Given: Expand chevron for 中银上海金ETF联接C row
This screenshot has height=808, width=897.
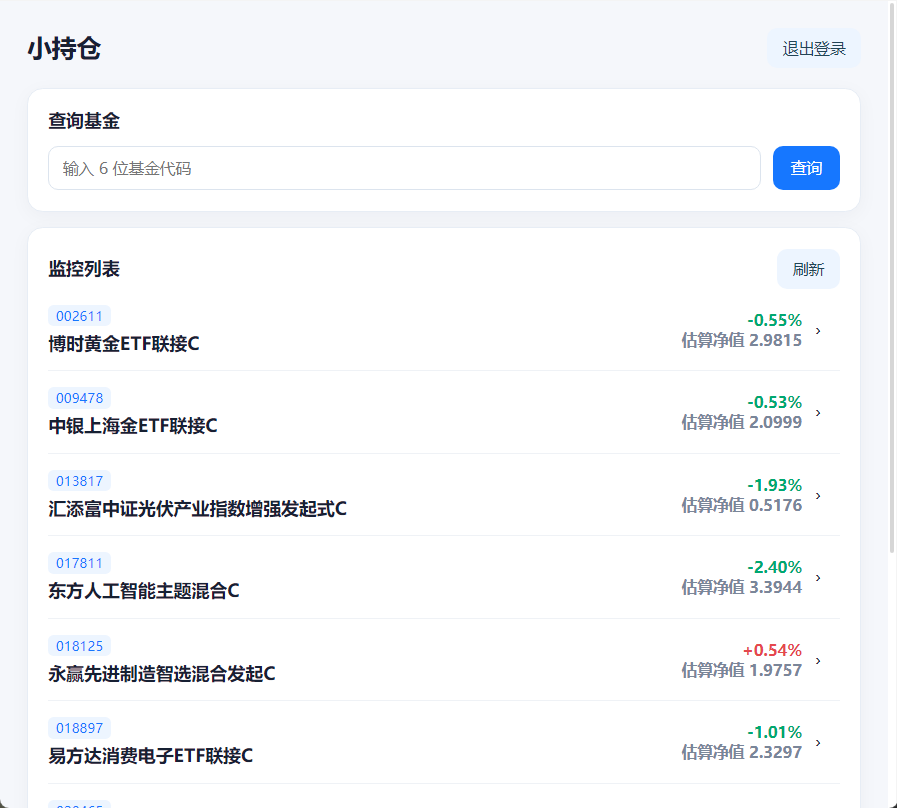Looking at the screenshot, I should coord(818,413).
